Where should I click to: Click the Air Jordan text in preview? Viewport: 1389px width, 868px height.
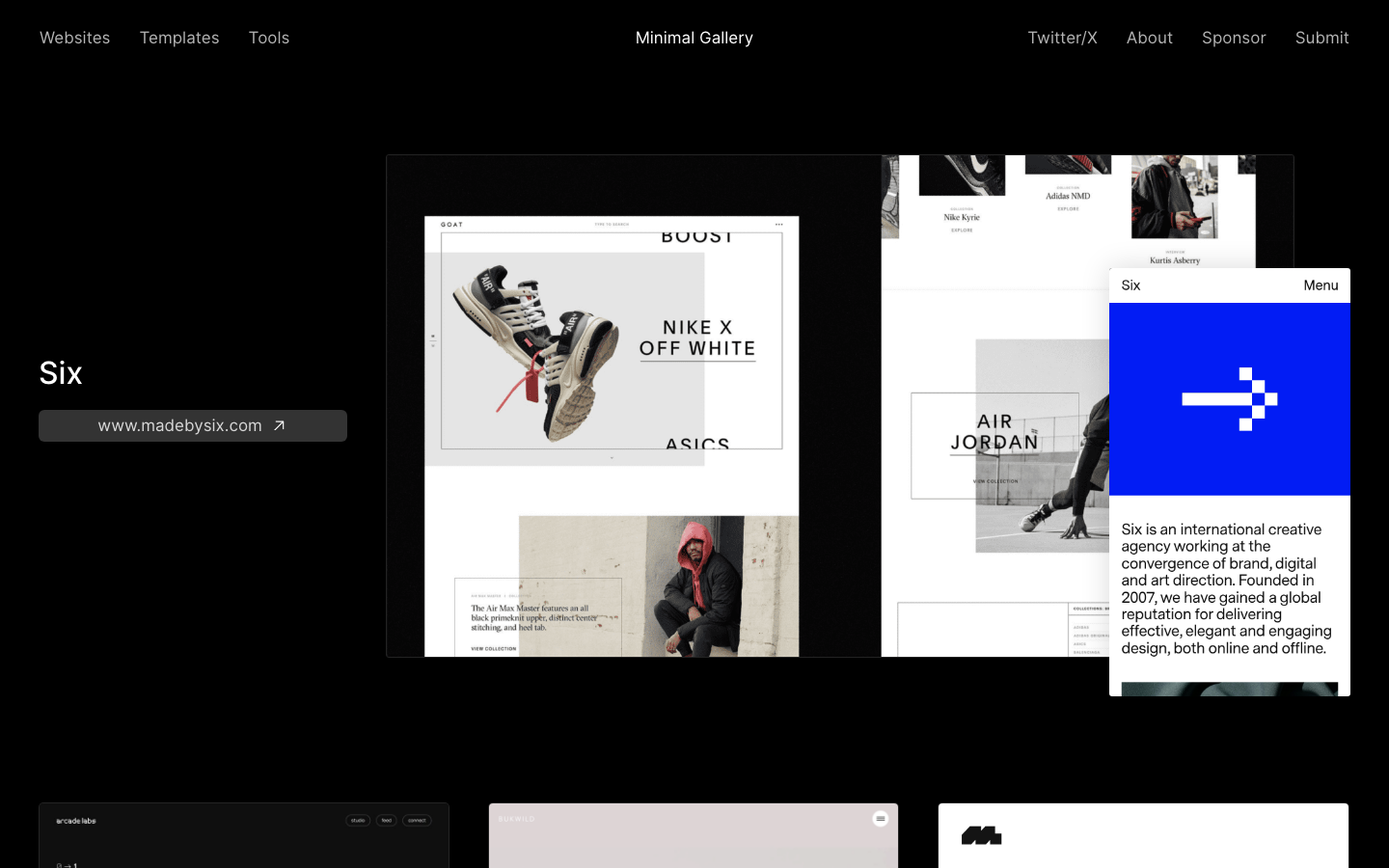click(x=994, y=432)
